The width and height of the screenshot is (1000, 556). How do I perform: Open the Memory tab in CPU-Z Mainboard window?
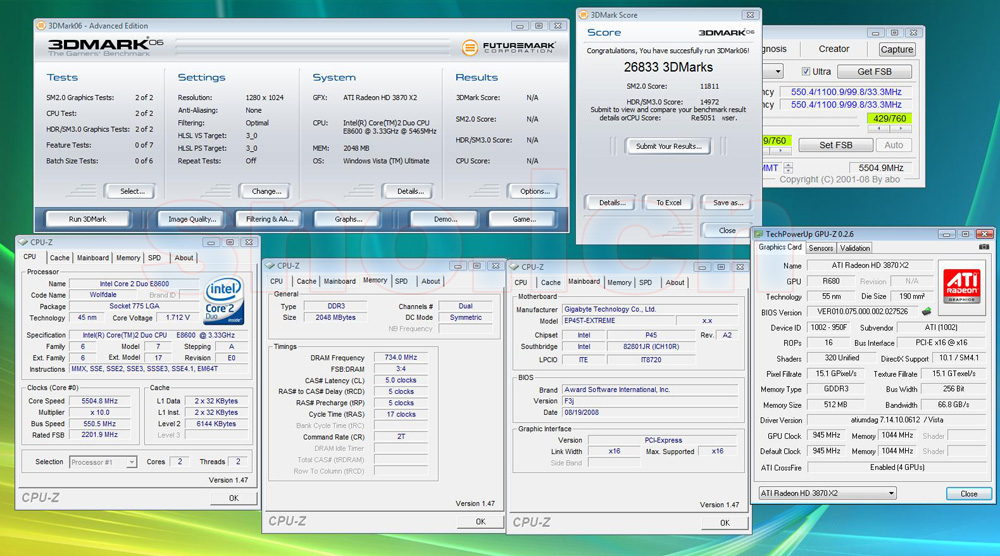click(x=619, y=282)
